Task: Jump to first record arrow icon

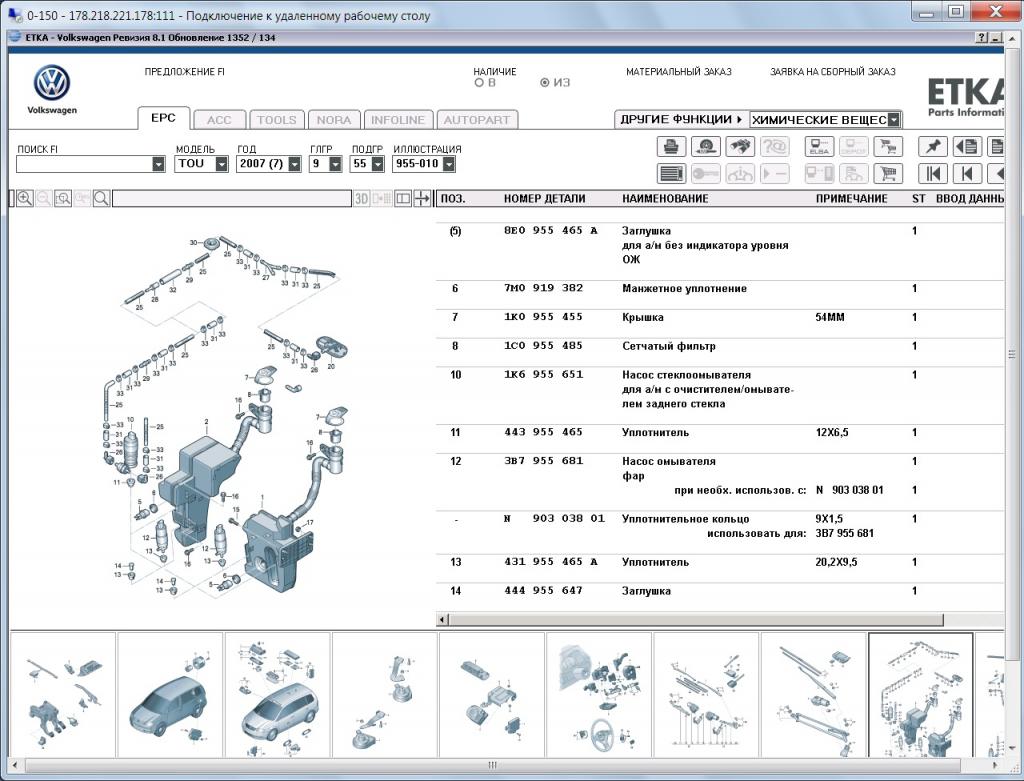Action: point(932,174)
